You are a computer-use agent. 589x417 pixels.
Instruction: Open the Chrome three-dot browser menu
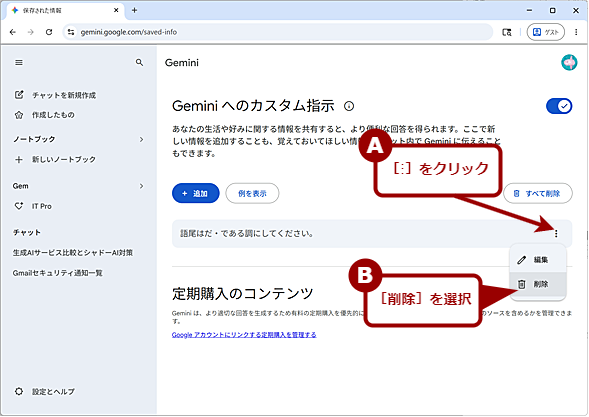tap(576, 32)
